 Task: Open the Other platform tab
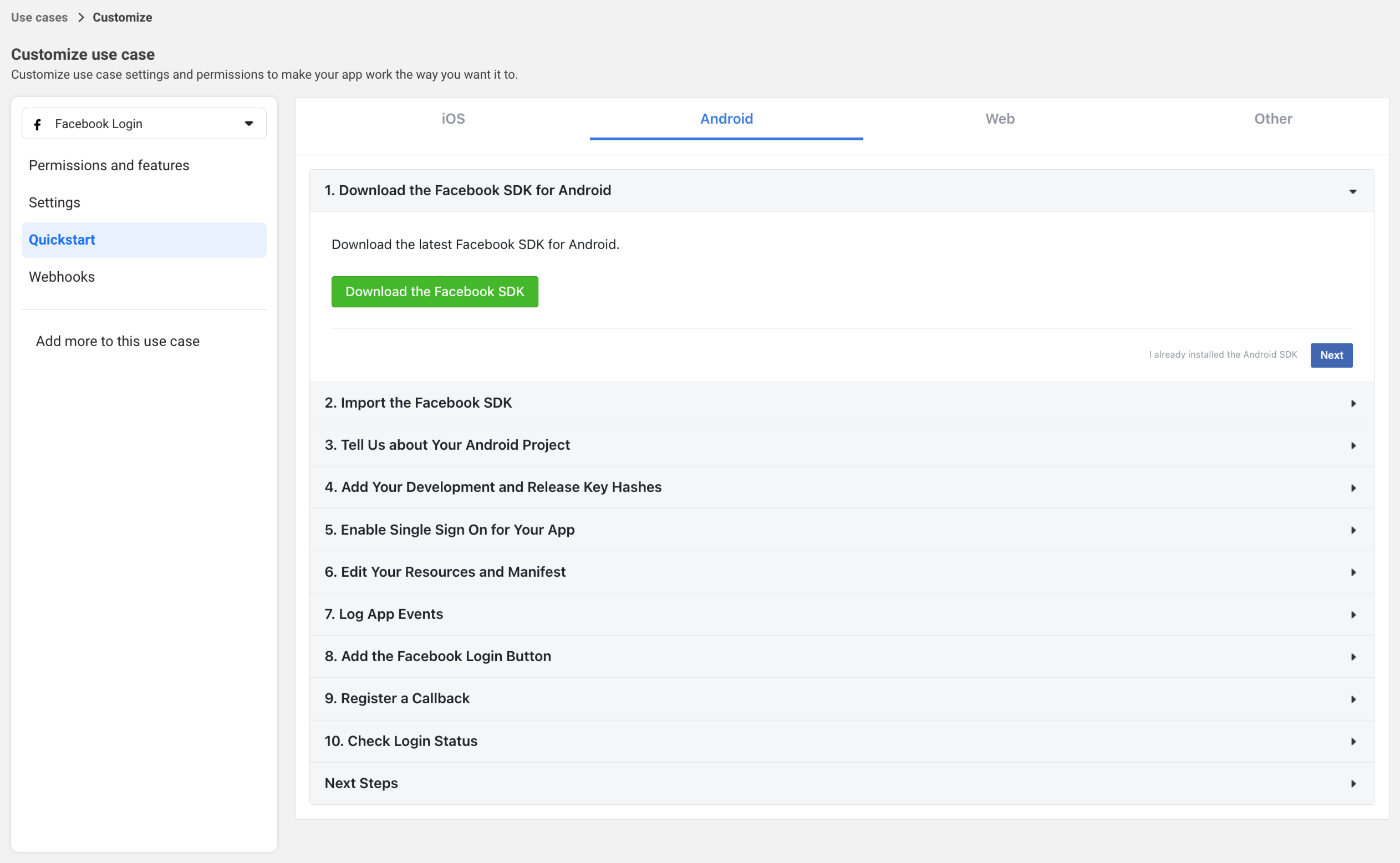1273,119
